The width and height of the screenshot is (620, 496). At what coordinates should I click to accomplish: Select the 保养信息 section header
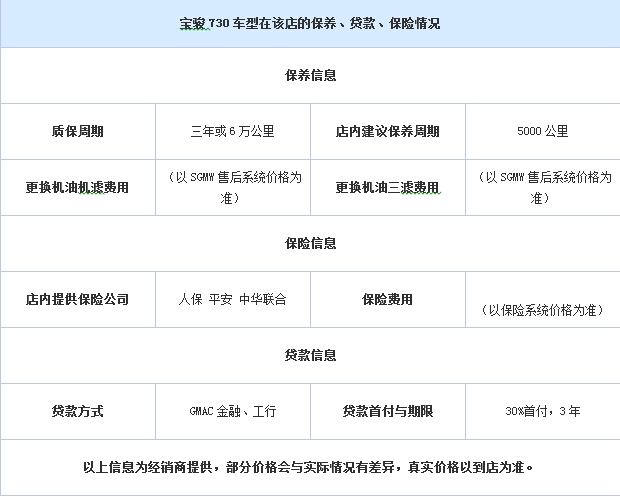click(310, 76)
